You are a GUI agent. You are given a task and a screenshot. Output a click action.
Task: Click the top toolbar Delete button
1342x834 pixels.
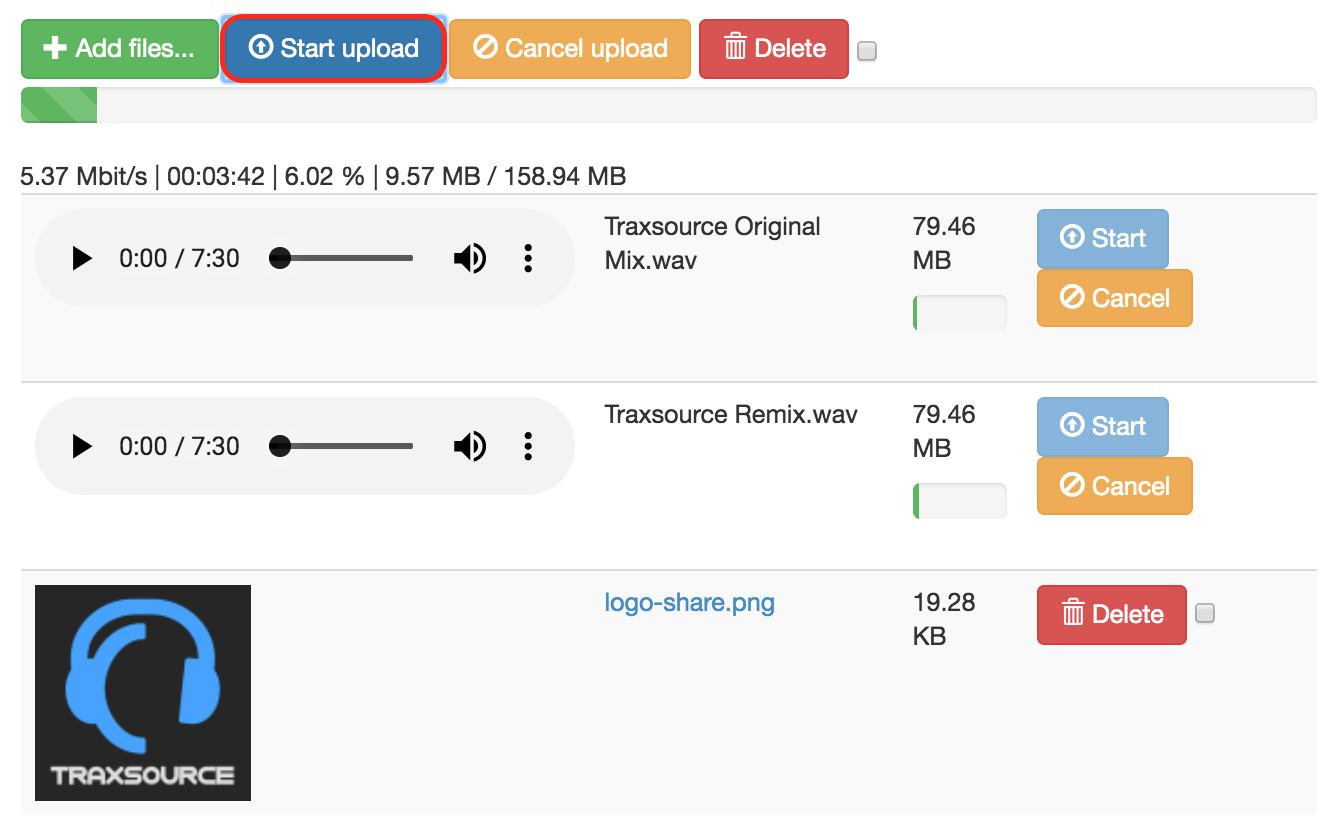774,49
